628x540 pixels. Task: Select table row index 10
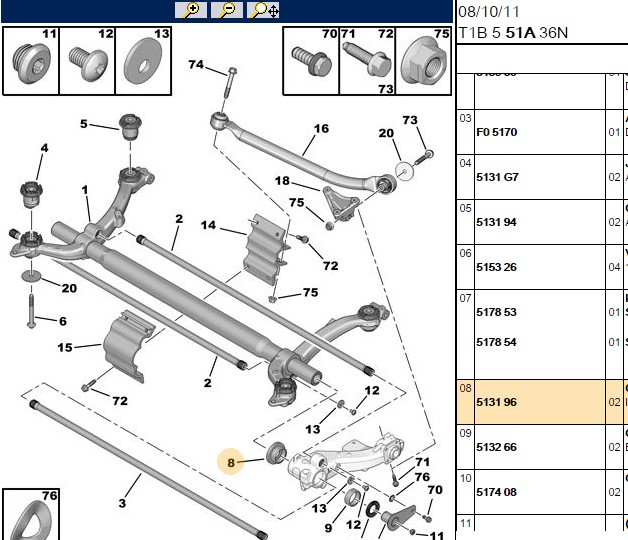[x=465, y=478]
